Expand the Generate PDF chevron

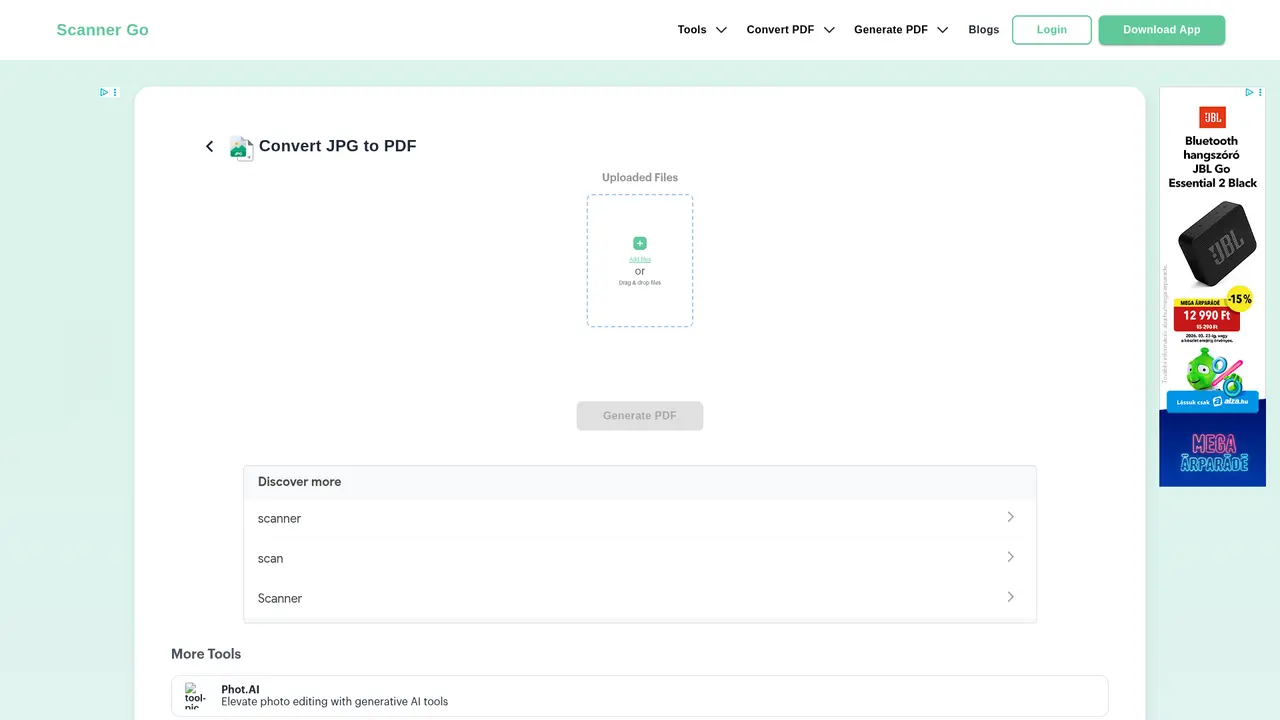[x=942, y=30]
